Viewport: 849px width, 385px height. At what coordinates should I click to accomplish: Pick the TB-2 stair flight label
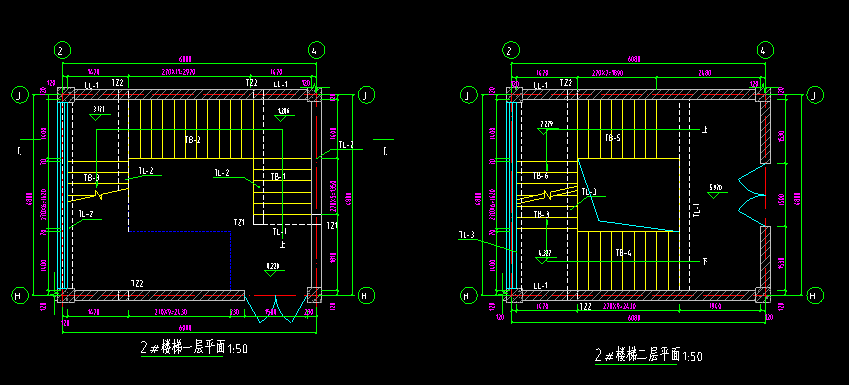click(193, 140)
